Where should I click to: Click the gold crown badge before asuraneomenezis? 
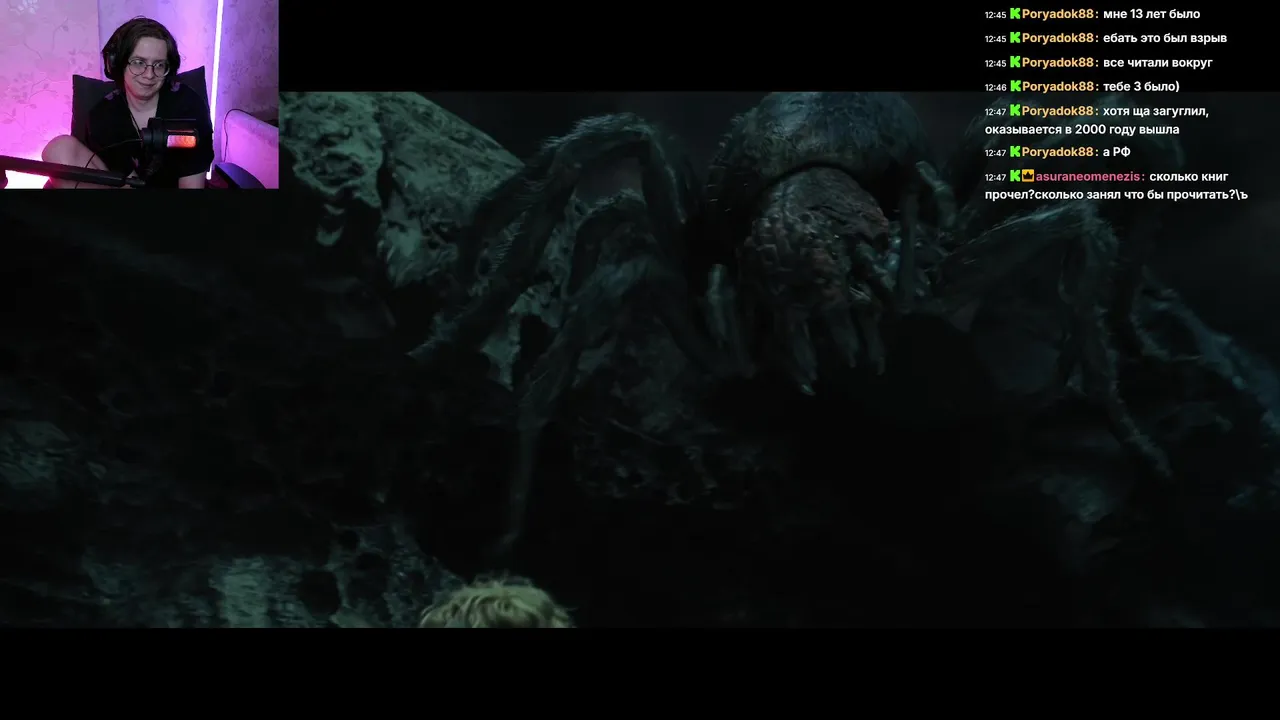(x=1028, y=176)
